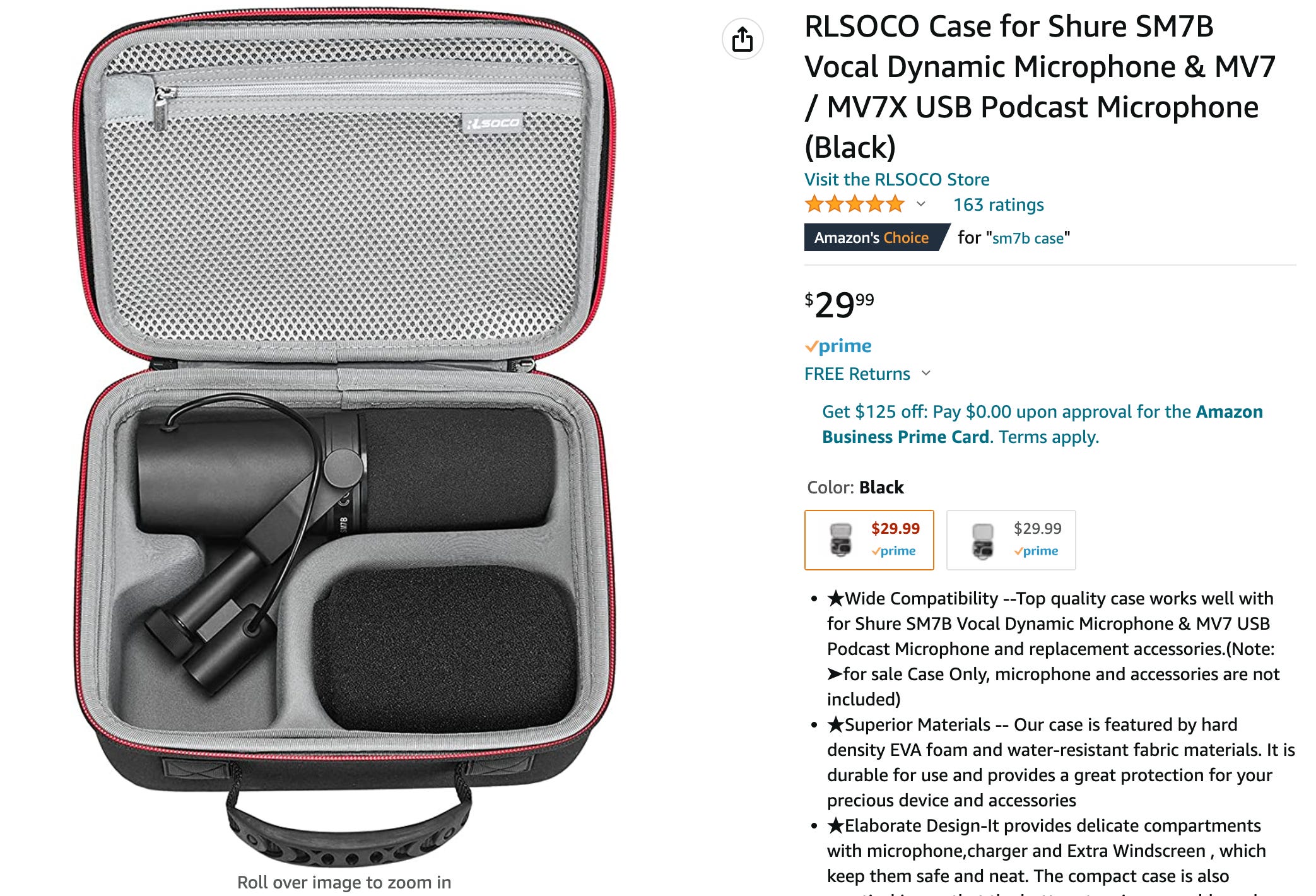Click the main product image of the case

pyautogui.click(x=344, y=435)
